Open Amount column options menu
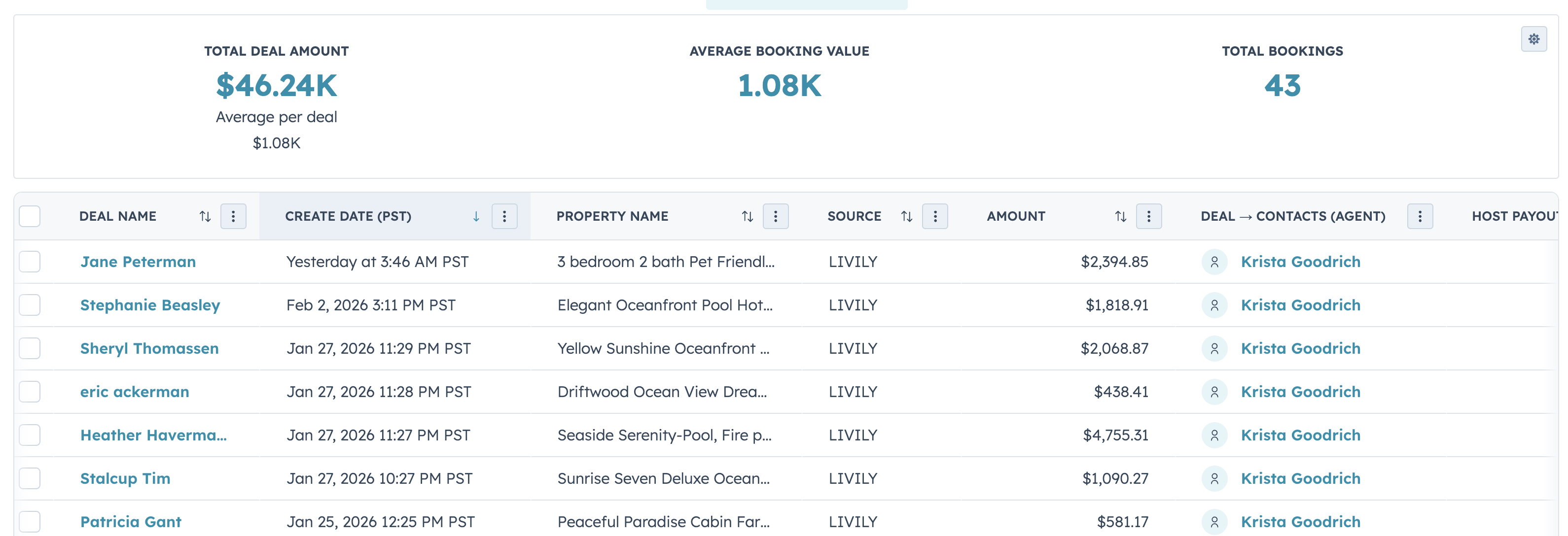This screenshot has width=1568, height=536. [x=1148, y=217]
